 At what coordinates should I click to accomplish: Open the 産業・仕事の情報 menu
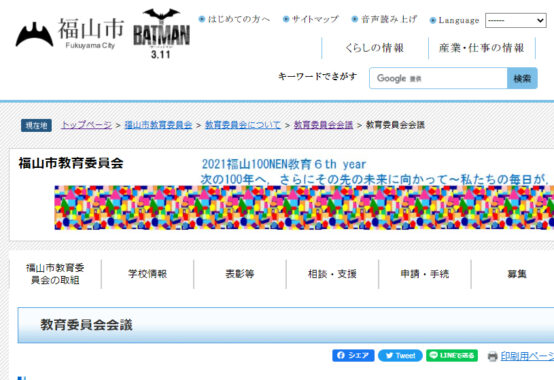pyautogui.click(x=482, y=48)
